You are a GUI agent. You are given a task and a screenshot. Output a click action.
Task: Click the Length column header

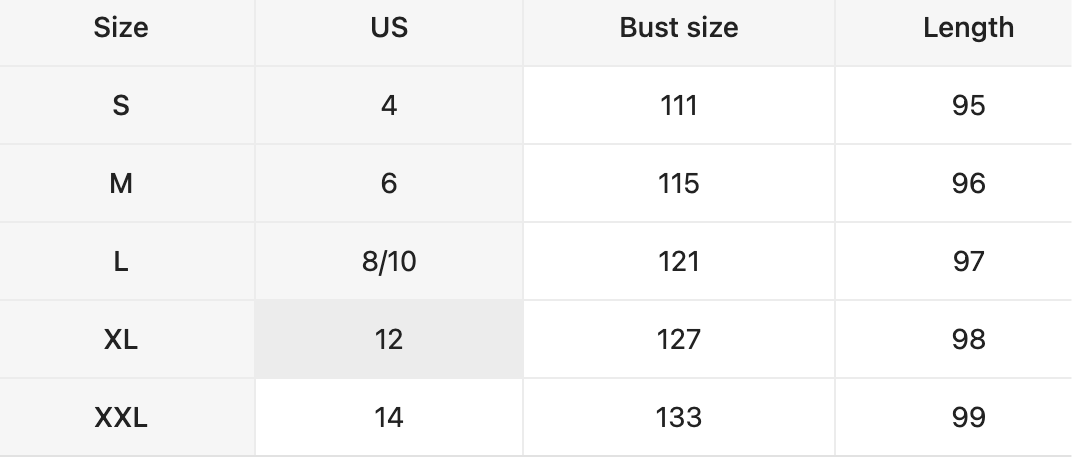pos(968,28)
